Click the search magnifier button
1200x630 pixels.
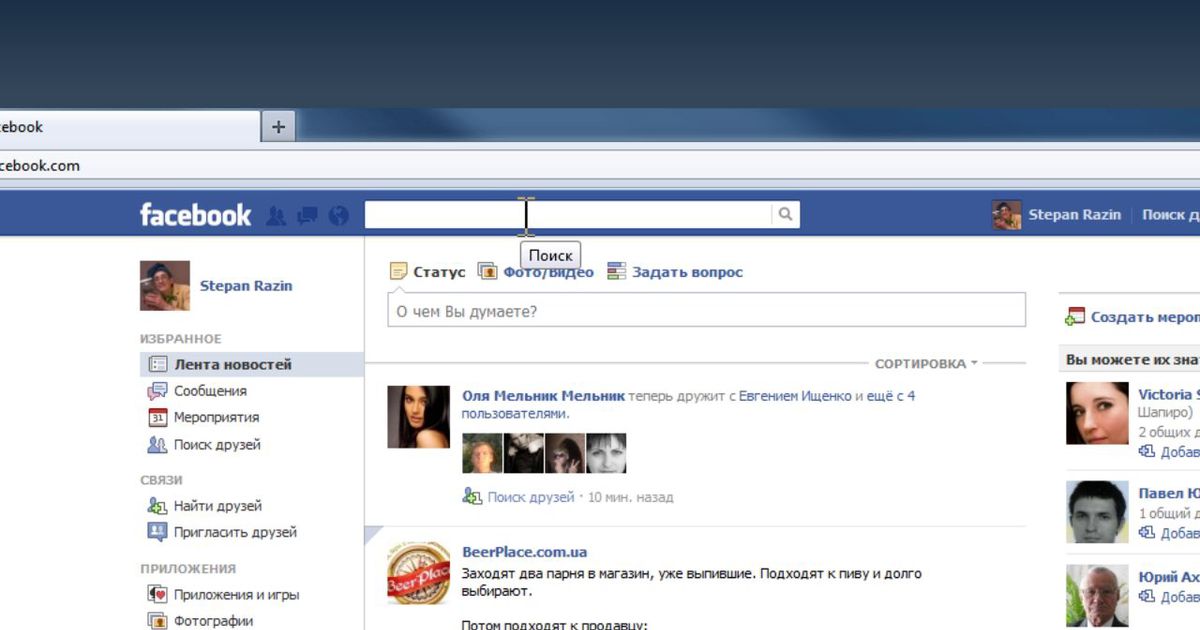click(x=785, y=214)
